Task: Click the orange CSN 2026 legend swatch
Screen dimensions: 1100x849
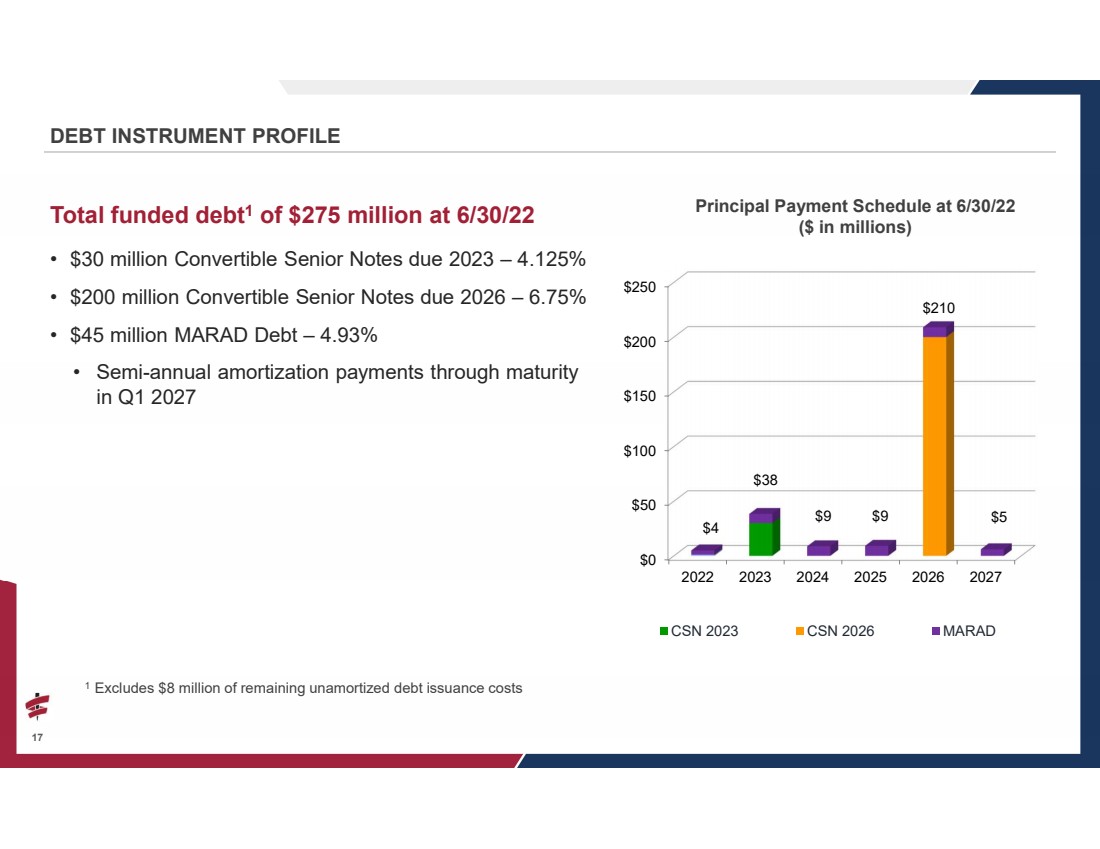Action: pos(799,631)
